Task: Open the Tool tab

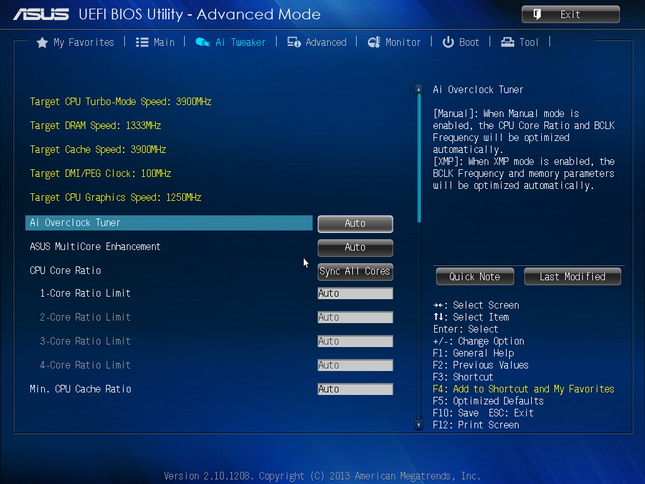Action: pos(529,42)
